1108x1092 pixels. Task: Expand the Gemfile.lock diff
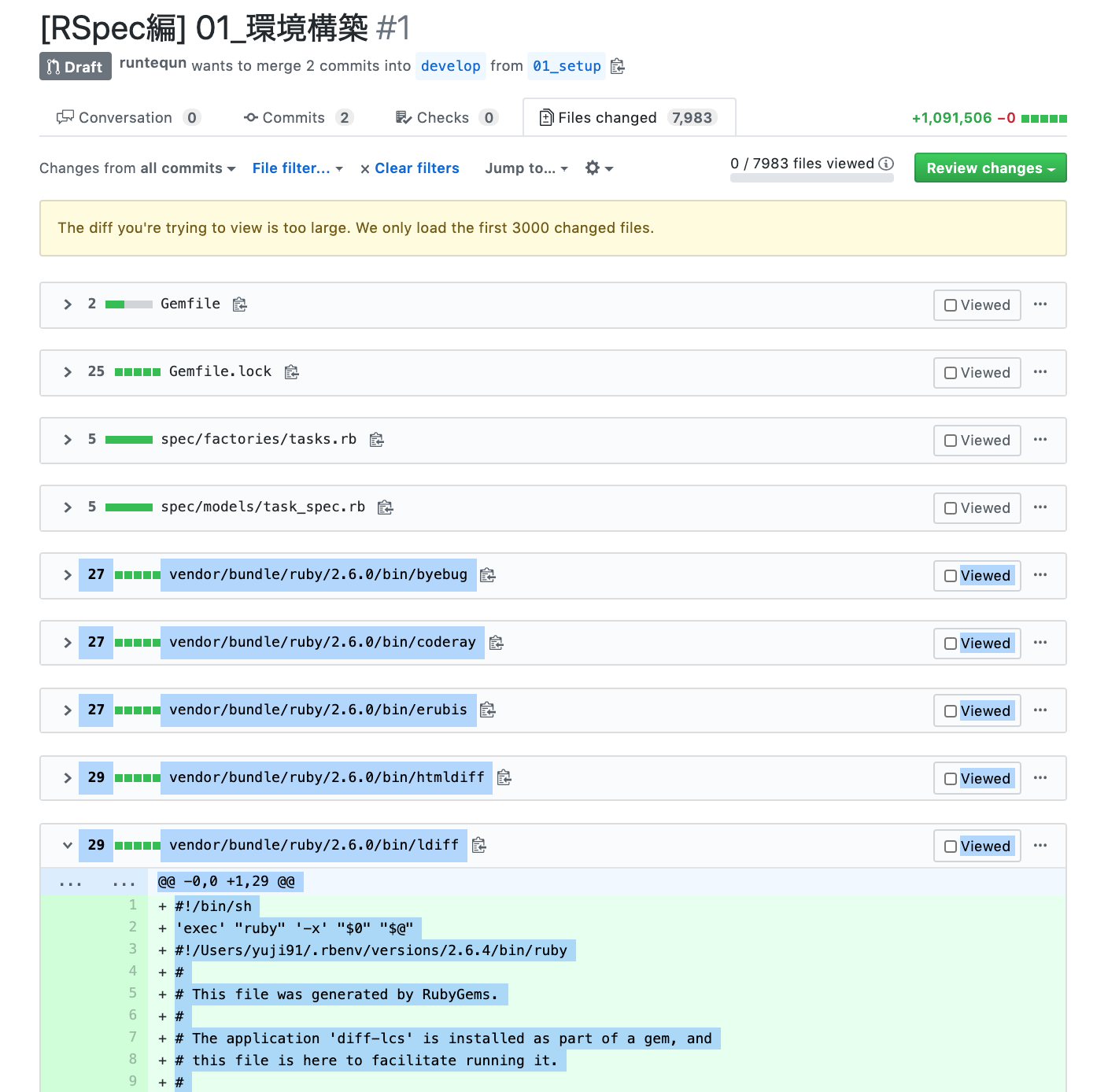click(68, 371)
